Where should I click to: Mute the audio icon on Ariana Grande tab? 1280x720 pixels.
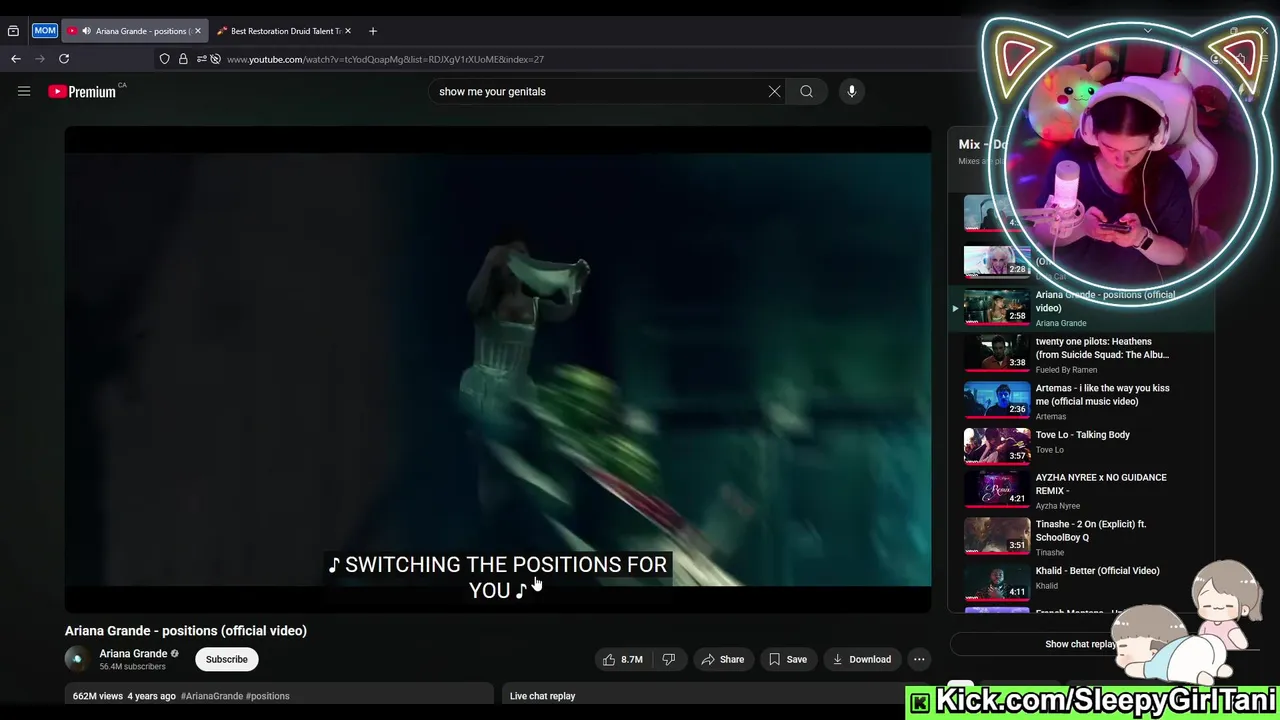86,31
